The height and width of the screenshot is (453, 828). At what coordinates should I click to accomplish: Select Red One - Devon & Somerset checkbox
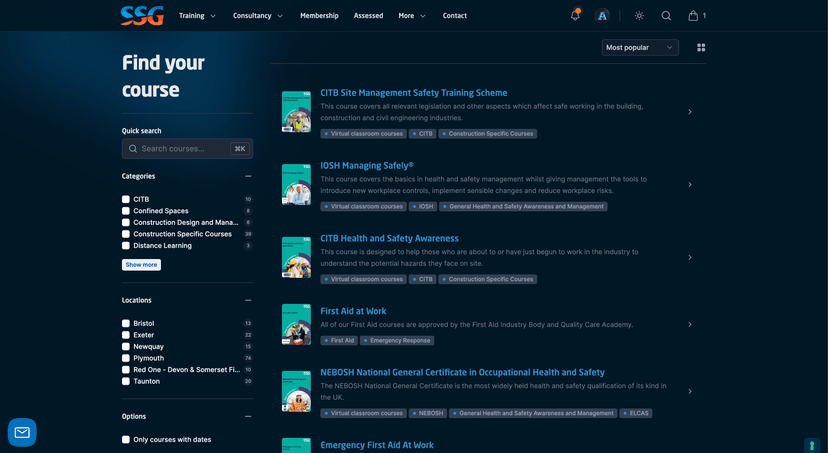(x=126, y=370)
